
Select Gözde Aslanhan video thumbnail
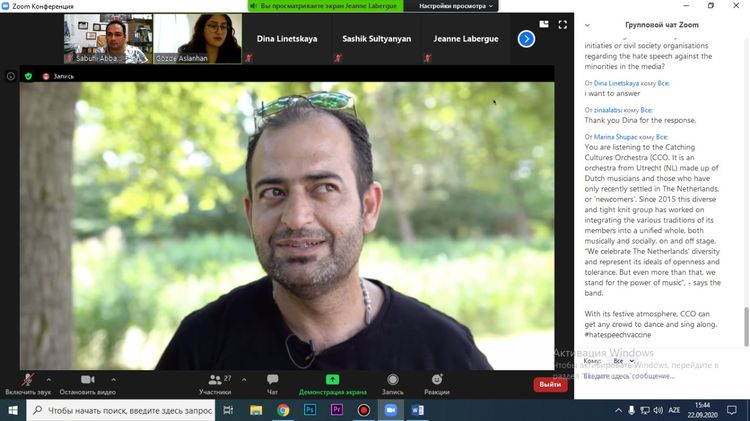tap(198, 39)
